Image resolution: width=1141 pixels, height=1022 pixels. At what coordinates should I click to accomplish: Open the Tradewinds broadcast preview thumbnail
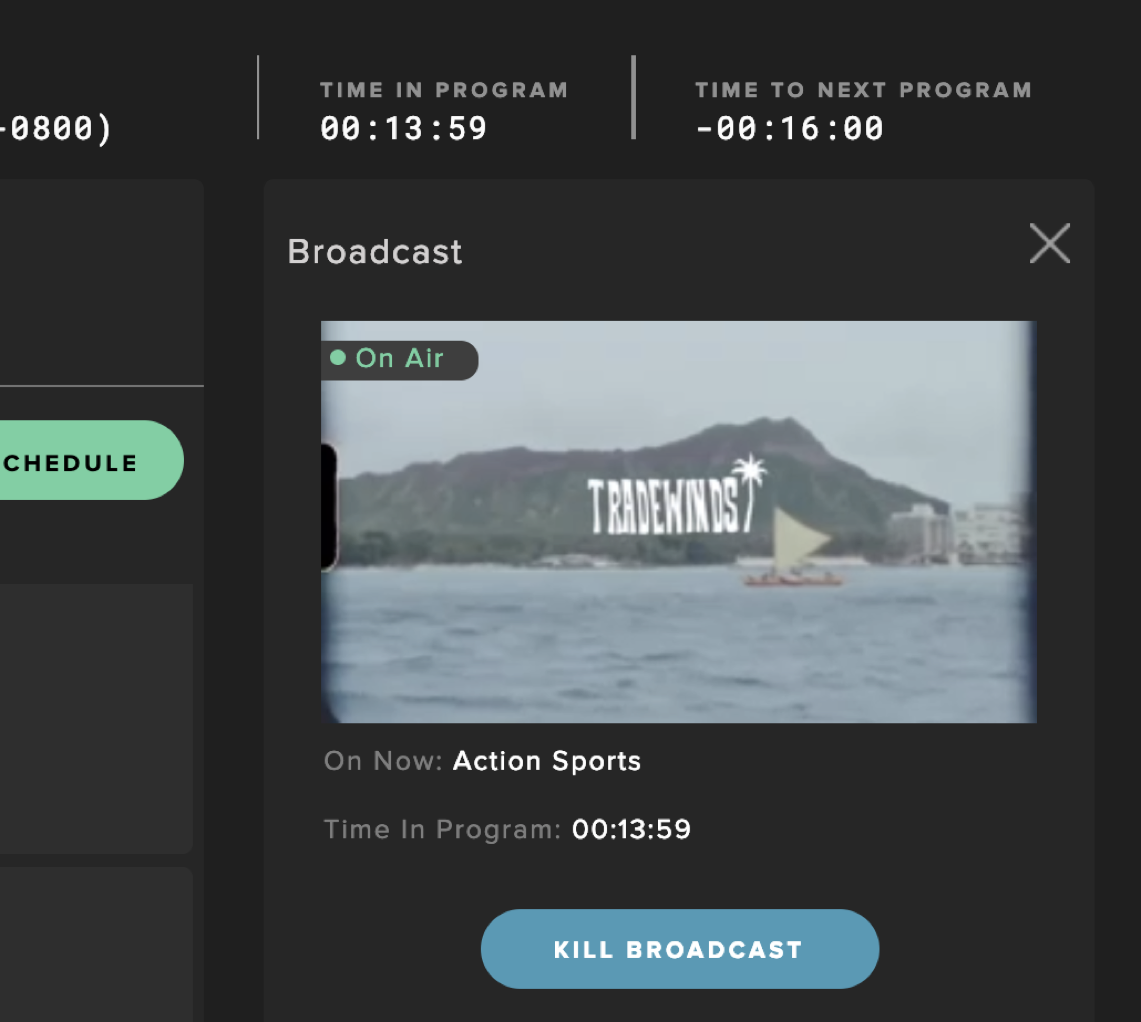[x=679, y=522]
